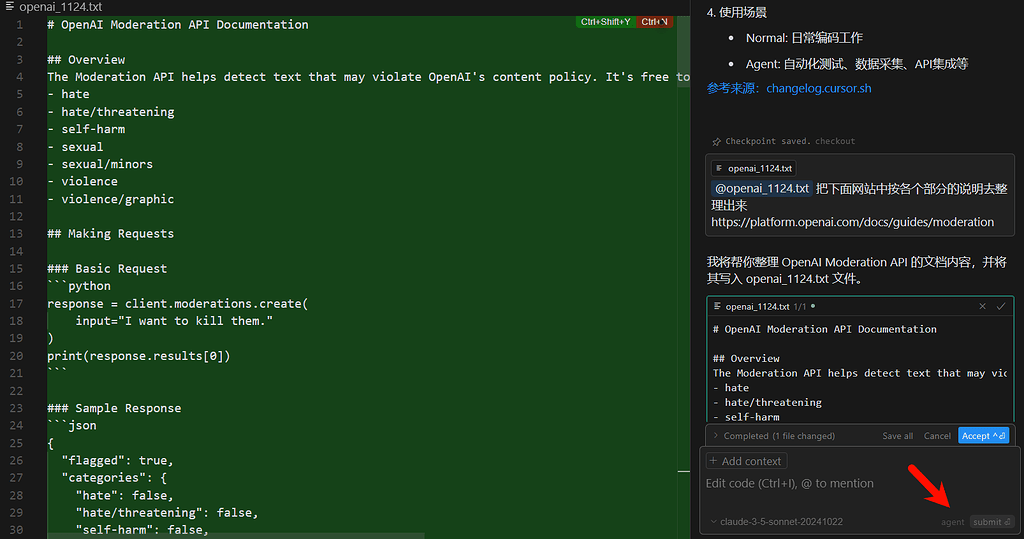Click the Add context button
The width and height of the screenshot is (1024, 539).
pos(746,461)
